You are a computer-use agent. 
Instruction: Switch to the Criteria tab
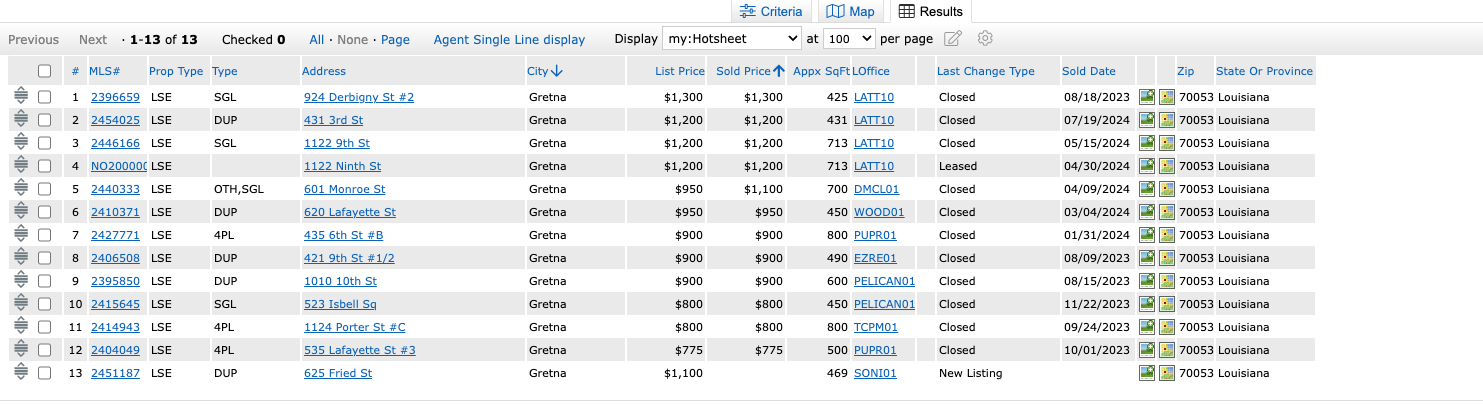(x=771, y=11)
